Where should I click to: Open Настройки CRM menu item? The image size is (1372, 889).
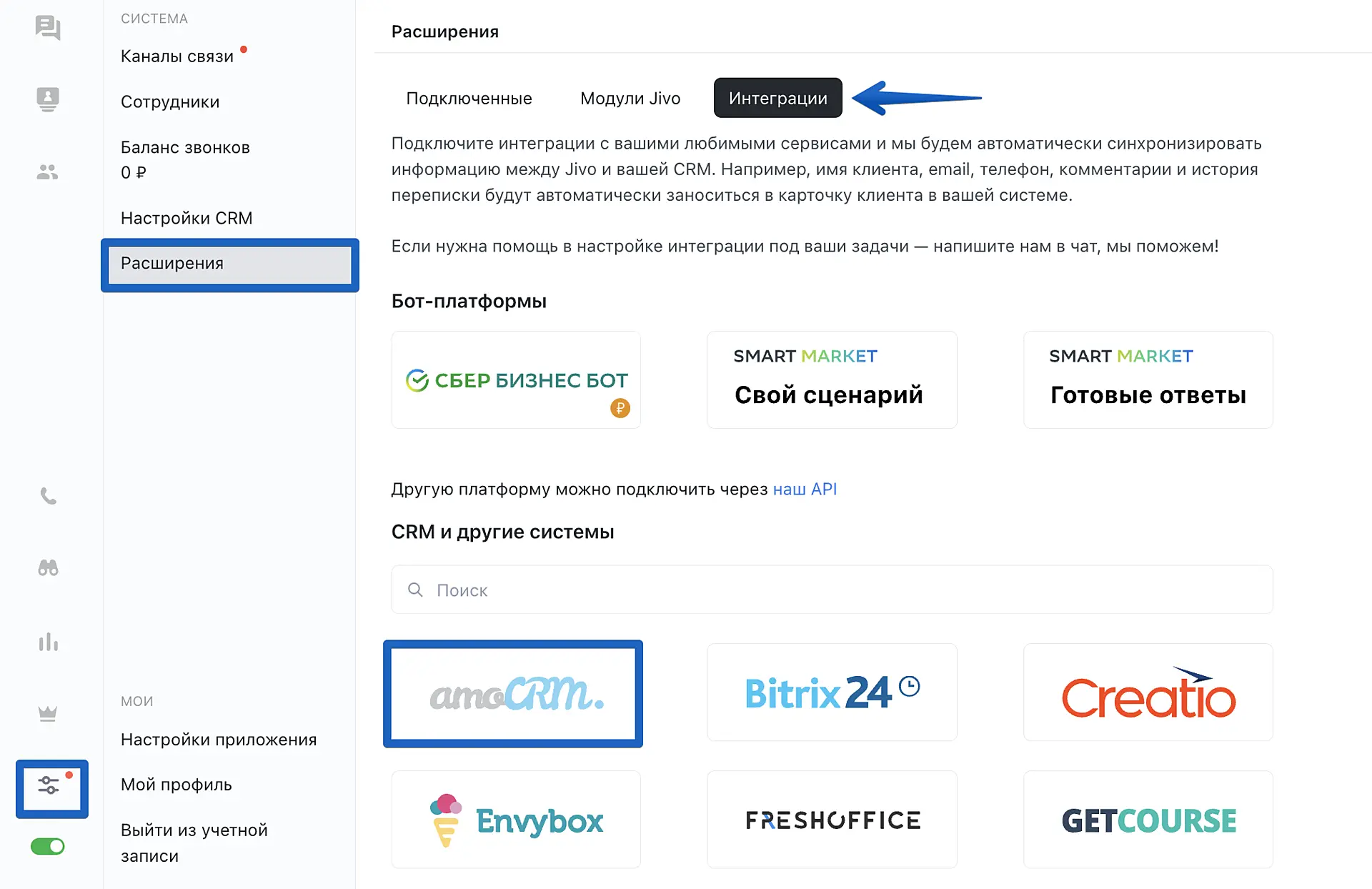coord(187,218)
